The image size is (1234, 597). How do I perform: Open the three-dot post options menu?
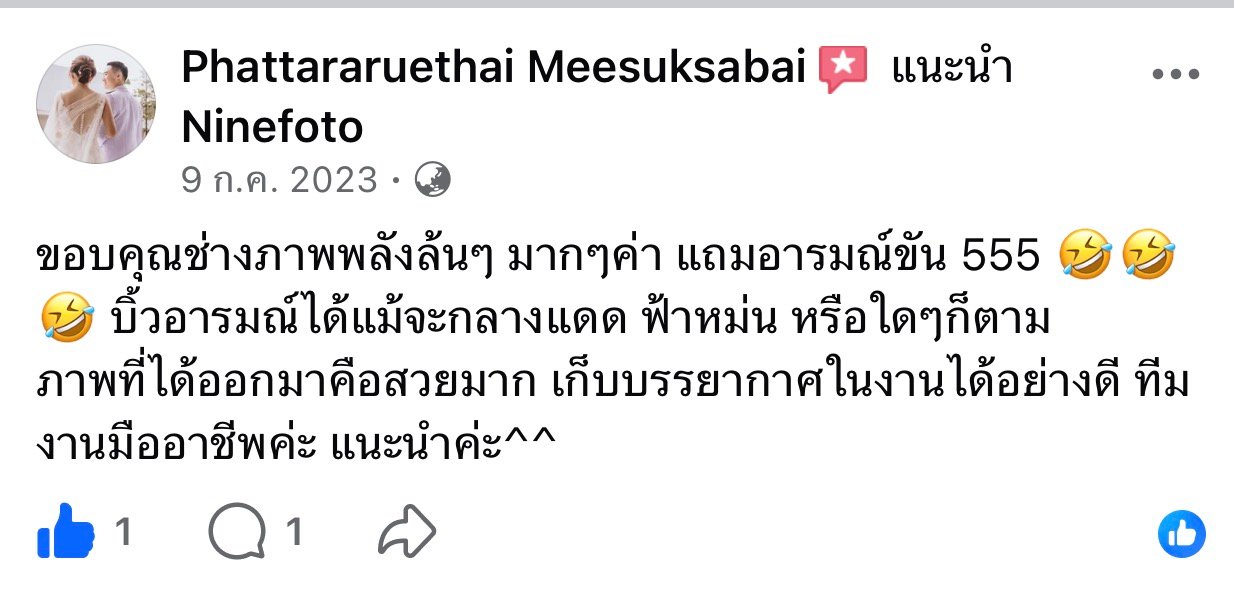pos(1175,74)
